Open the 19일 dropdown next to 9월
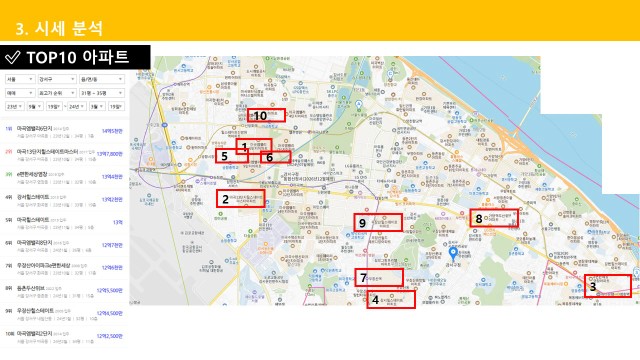The width and height of the screenshot is (640, 360). point(54,107)
